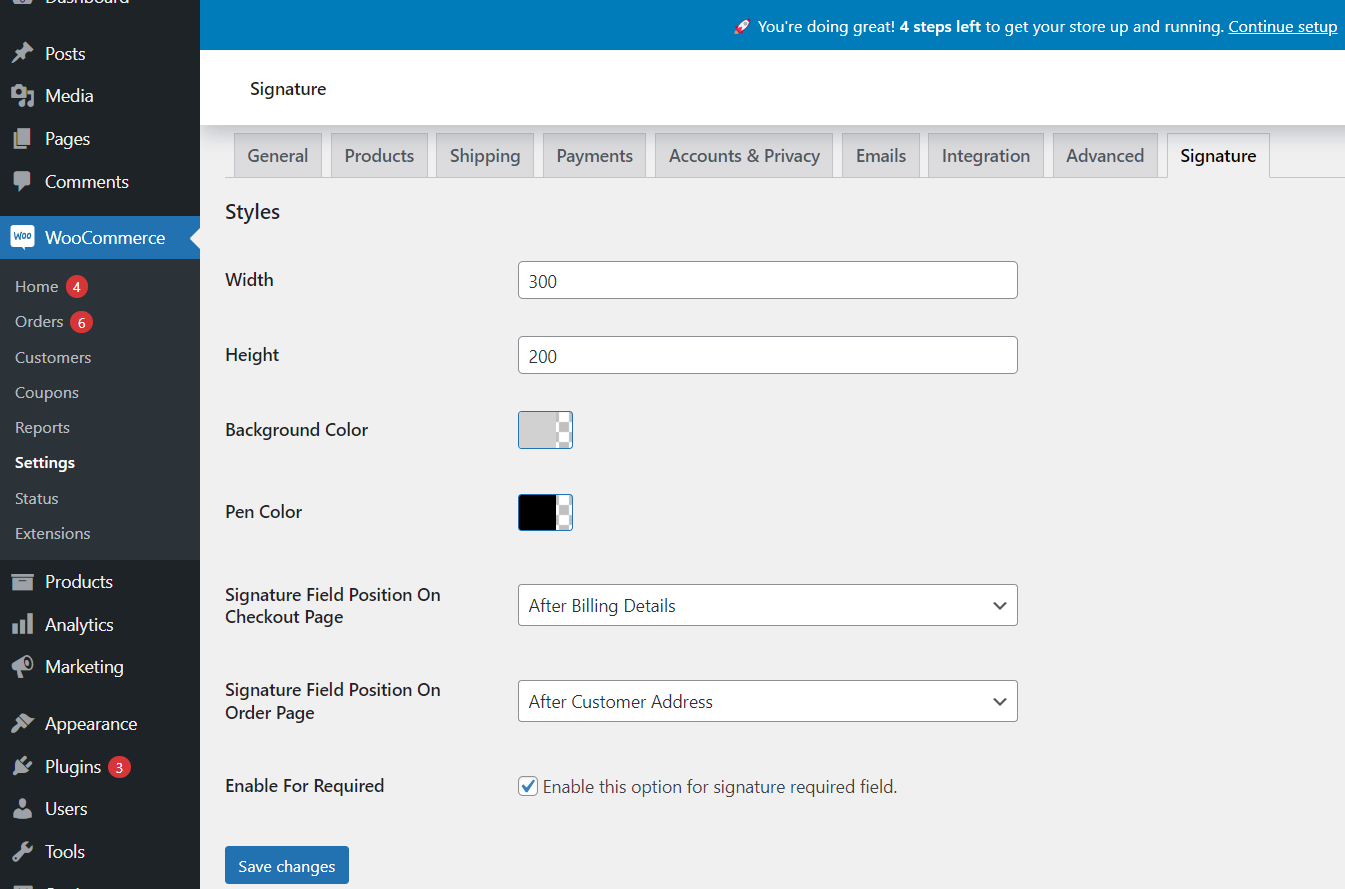Click the Appearance paintbrush icon

point(22,724)
